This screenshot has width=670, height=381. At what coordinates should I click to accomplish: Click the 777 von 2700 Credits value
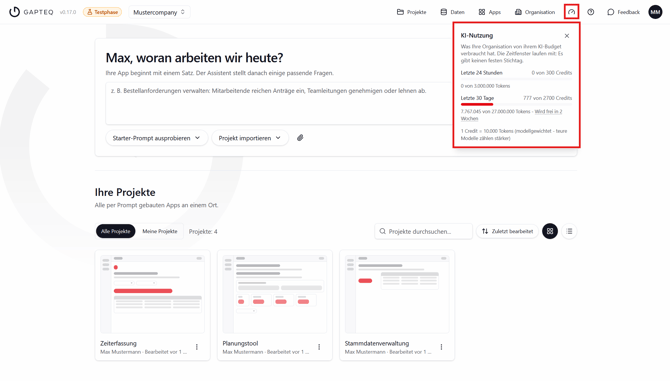pyautogui.click(x=547, y=98)
